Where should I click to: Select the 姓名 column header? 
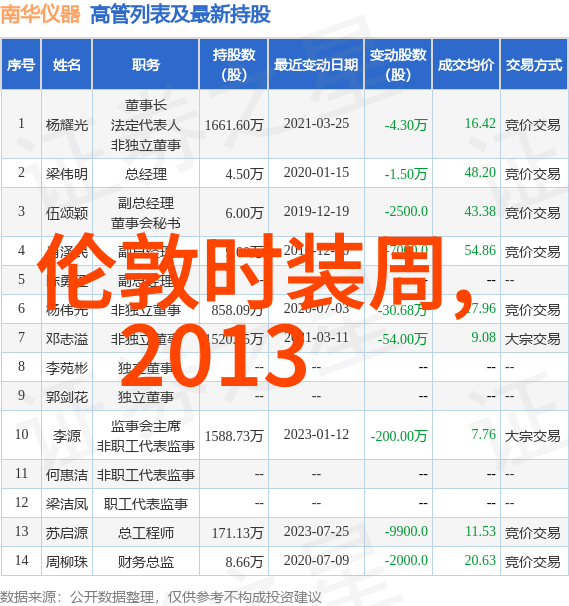click(67, 65)
